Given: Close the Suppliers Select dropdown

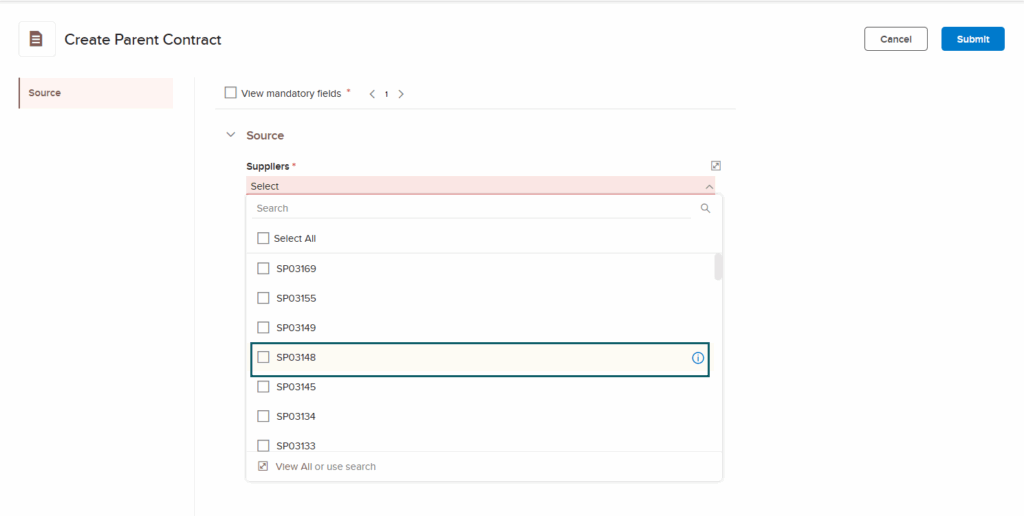Looking at the screenshot, I should click(708, 187).
